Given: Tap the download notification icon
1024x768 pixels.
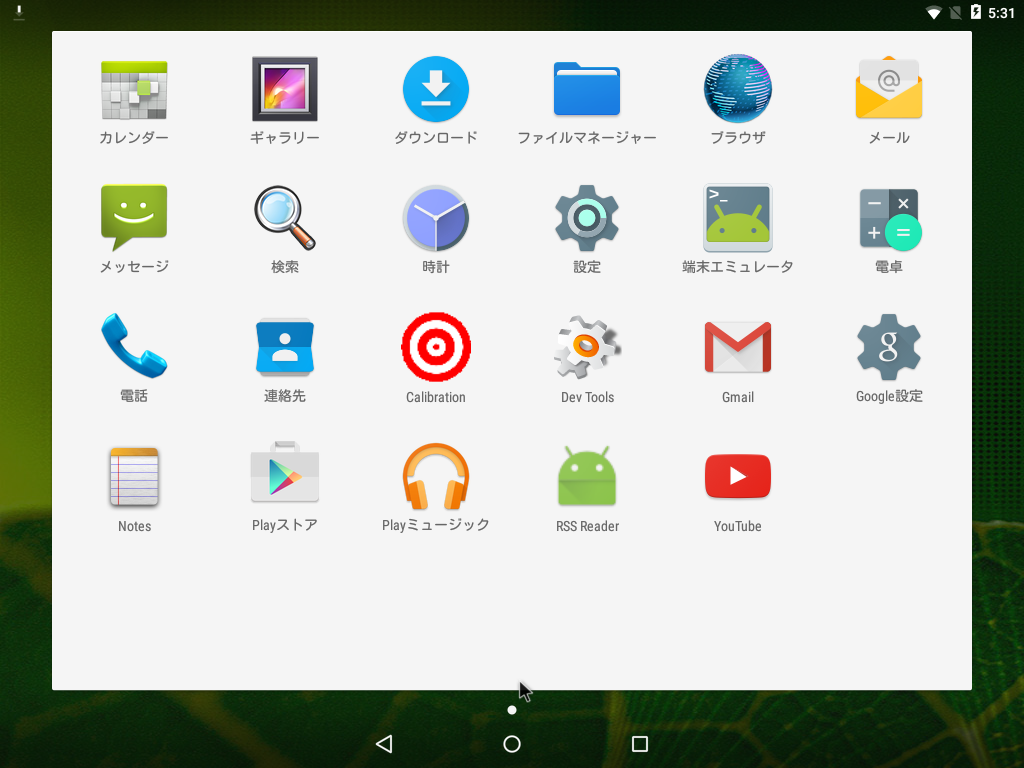Looking at the screenshot, I should click(x=19, y=12).
